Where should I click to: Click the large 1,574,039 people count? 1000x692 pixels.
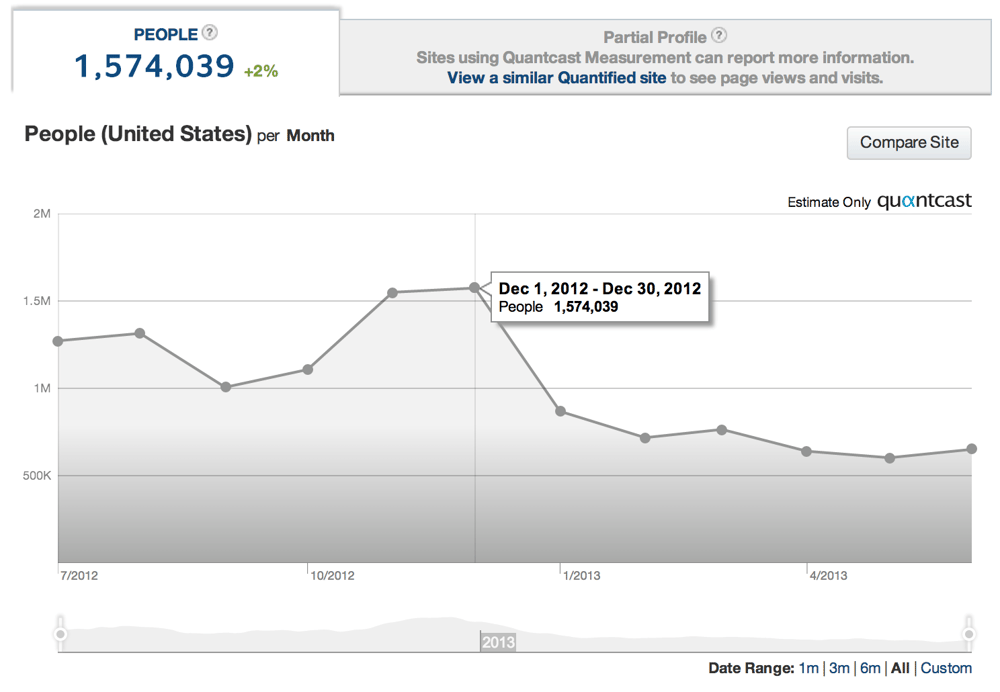154,66
